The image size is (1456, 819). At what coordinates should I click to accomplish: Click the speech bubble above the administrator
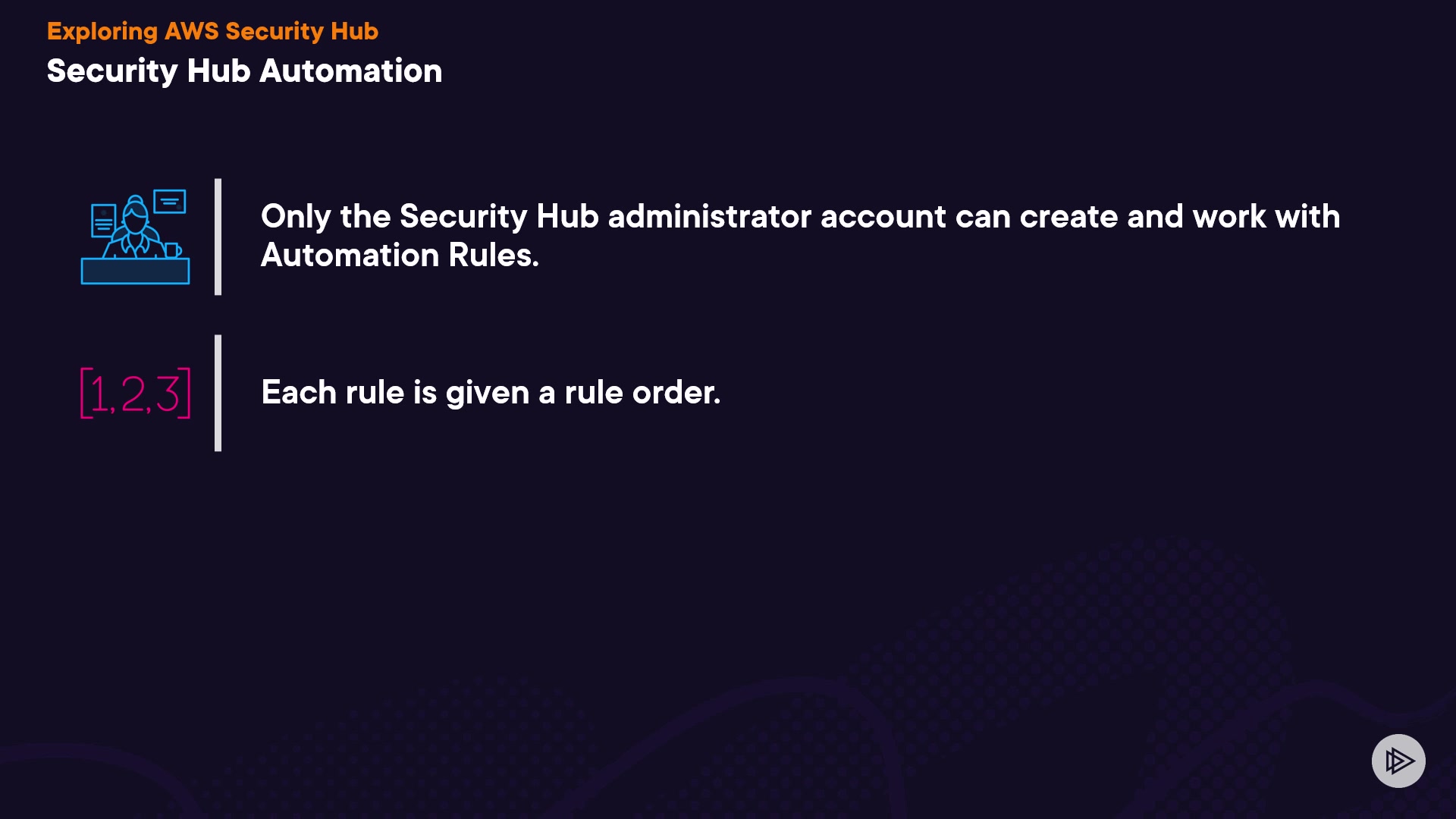[170, 202]
